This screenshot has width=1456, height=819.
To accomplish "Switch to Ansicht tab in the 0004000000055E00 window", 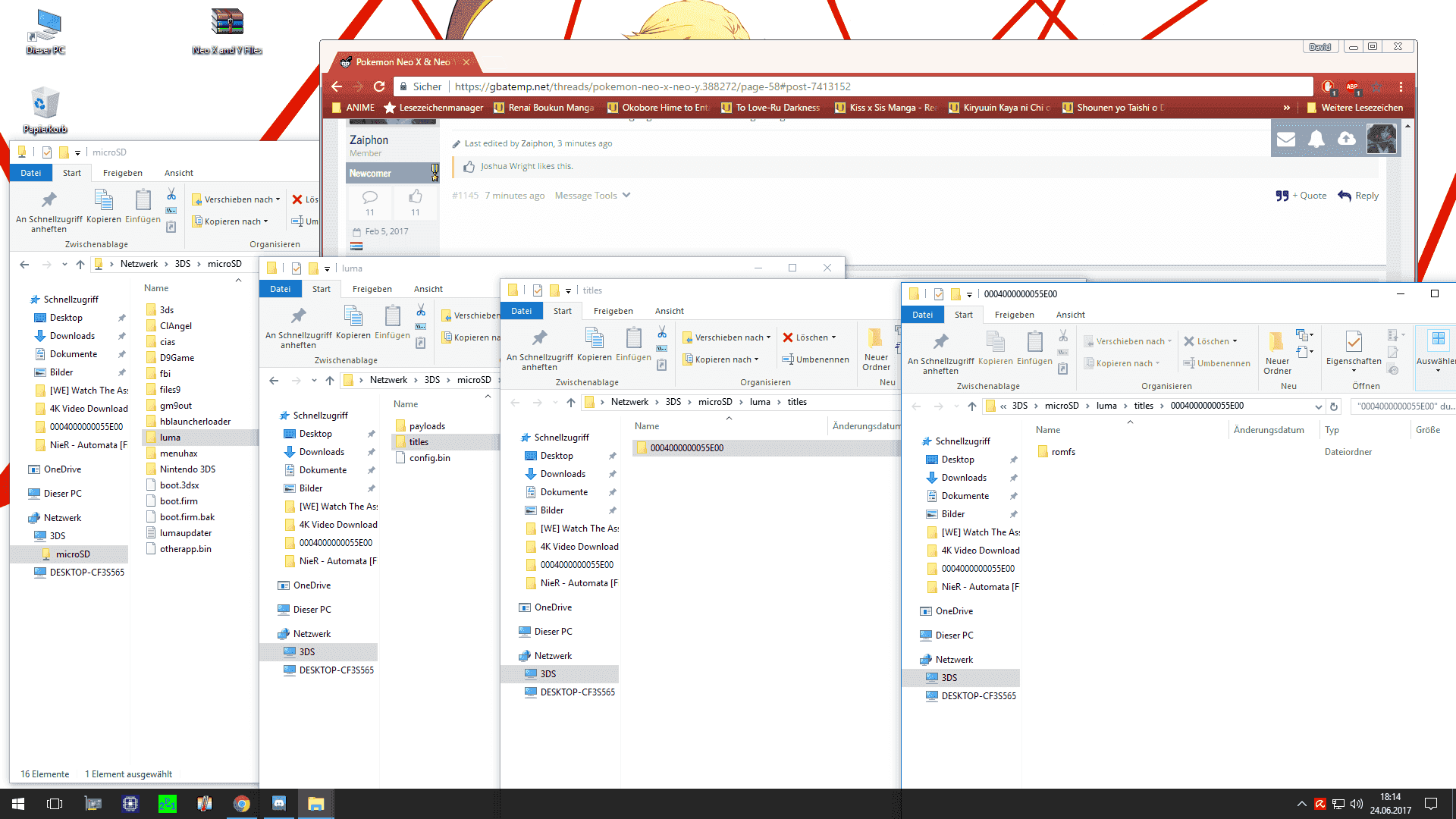I will 1071,315.
